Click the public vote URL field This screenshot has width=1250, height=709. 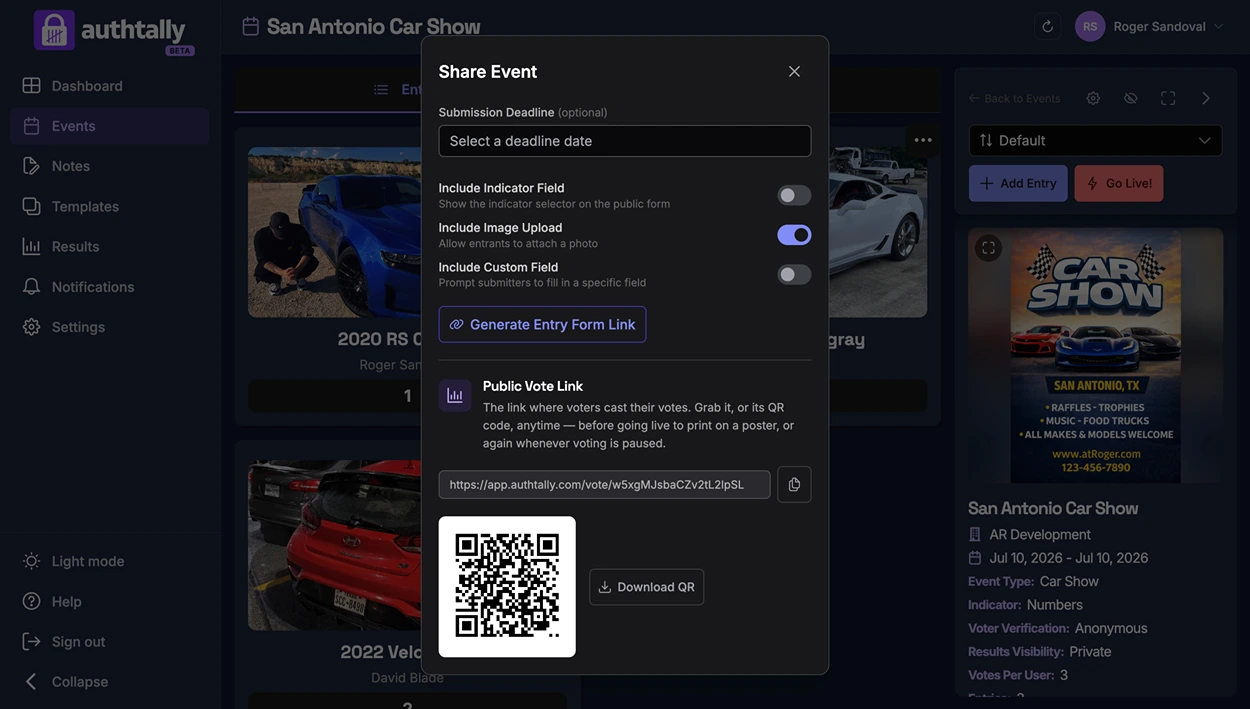[605, 484]
